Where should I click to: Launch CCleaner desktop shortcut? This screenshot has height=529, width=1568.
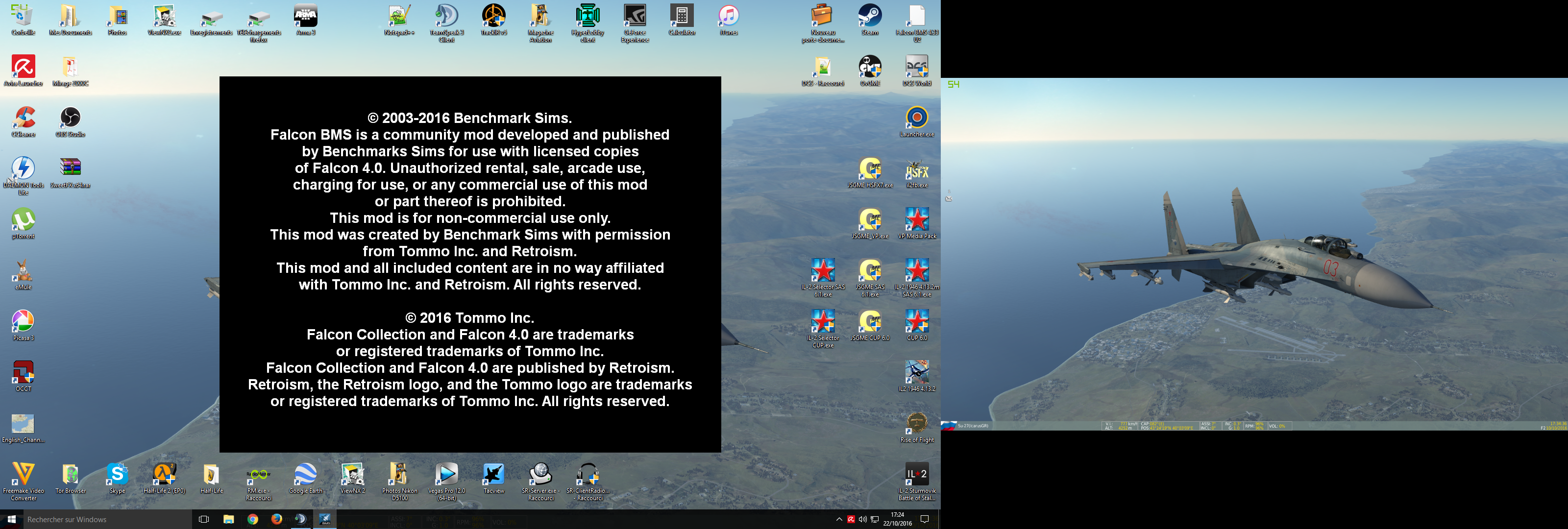coord(23,122)
